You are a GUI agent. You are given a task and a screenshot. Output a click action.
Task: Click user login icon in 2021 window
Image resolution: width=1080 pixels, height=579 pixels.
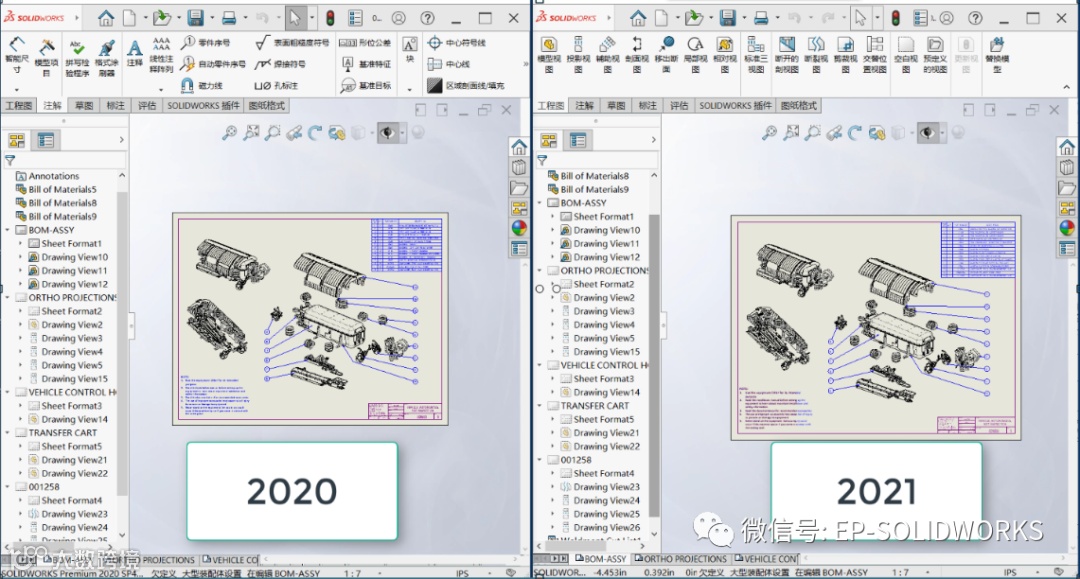[x=947, y=18]
